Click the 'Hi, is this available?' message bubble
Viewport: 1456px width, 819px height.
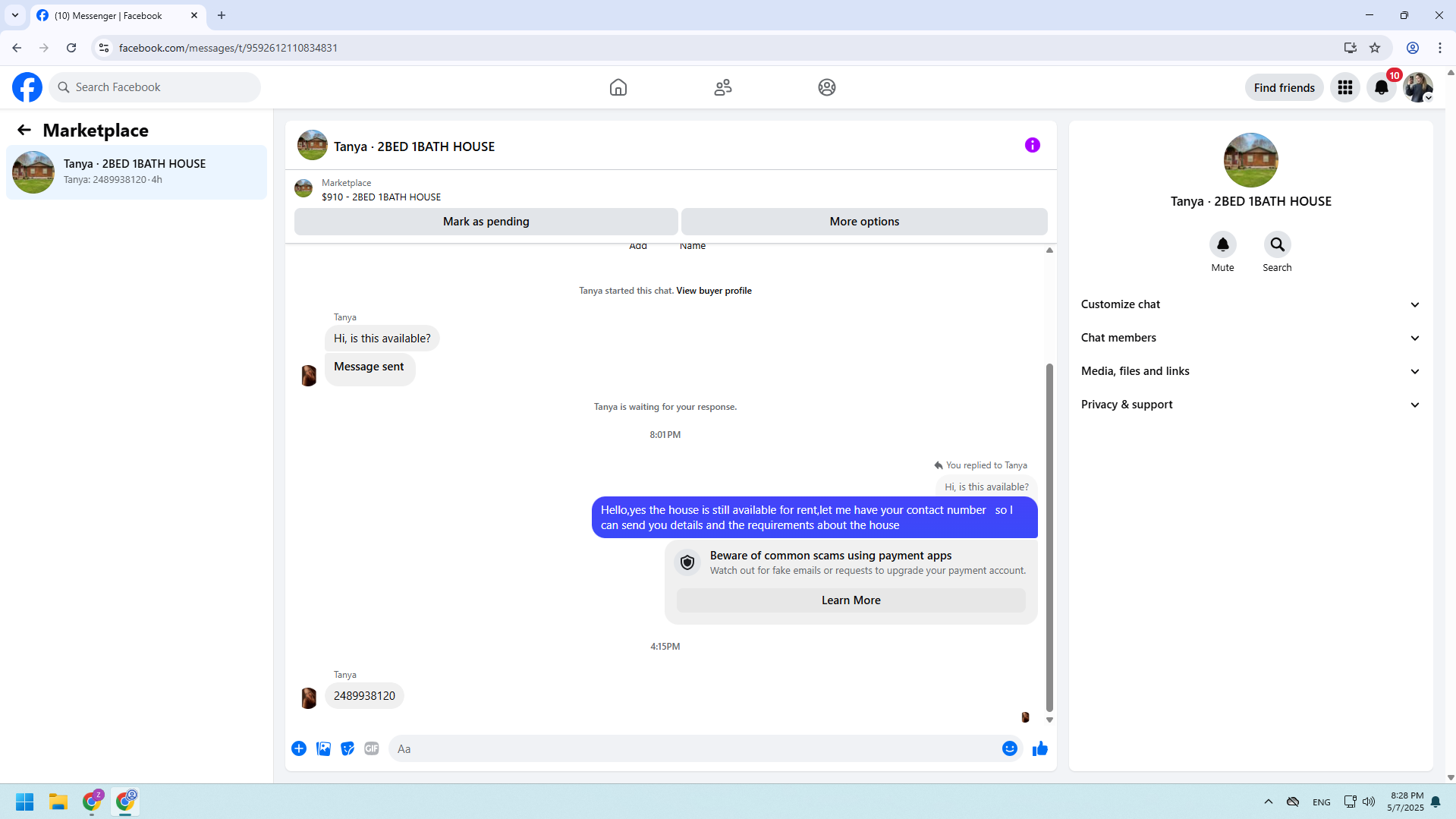382,339
